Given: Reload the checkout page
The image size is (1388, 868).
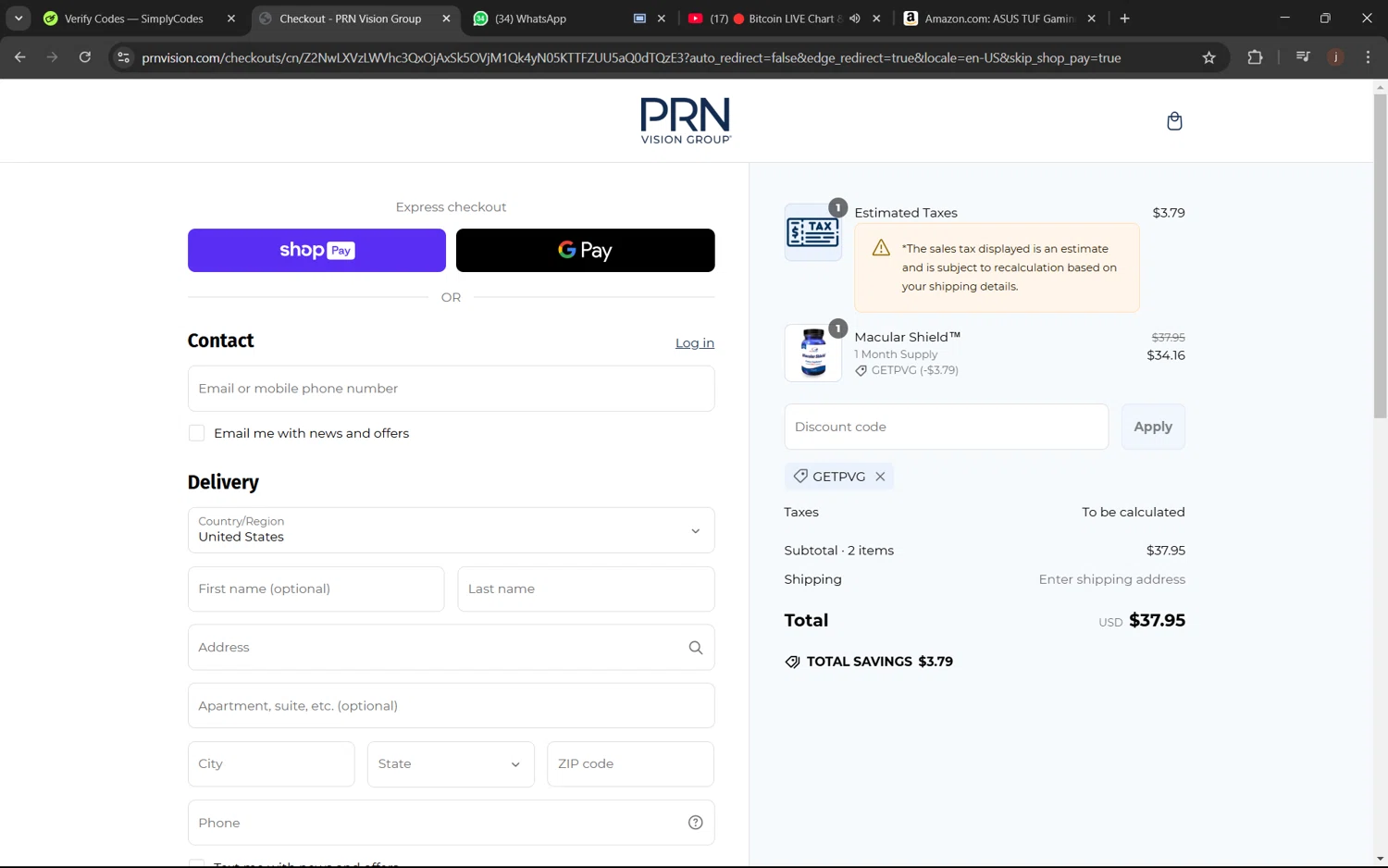Looking at the screenshot, I should pos(84,57).
